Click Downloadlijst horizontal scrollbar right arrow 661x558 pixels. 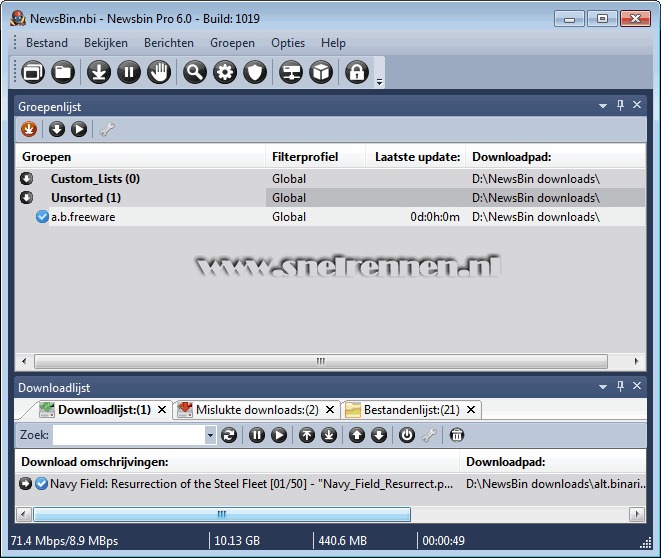637,514
